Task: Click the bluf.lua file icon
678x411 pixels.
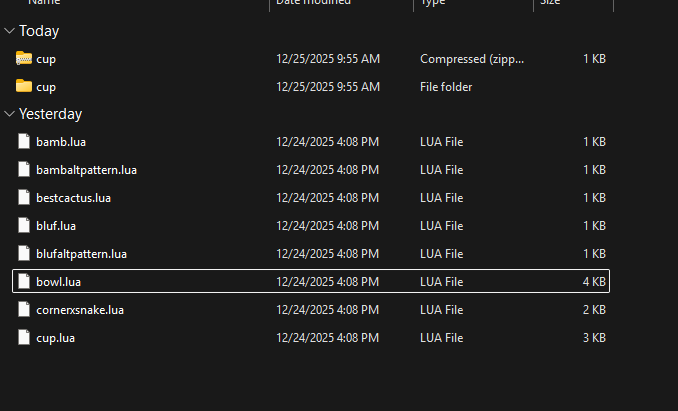Action: point(24,226)
